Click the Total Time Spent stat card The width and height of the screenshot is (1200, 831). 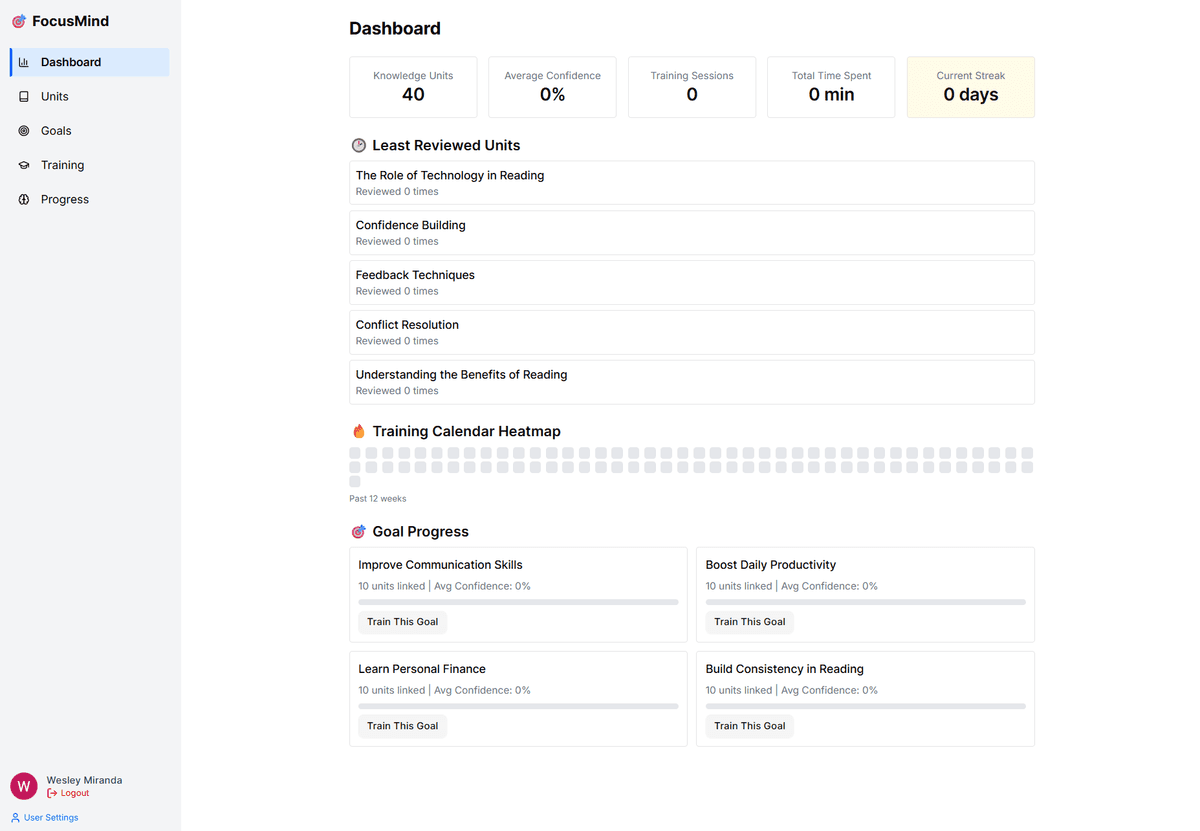pos(831,87)
